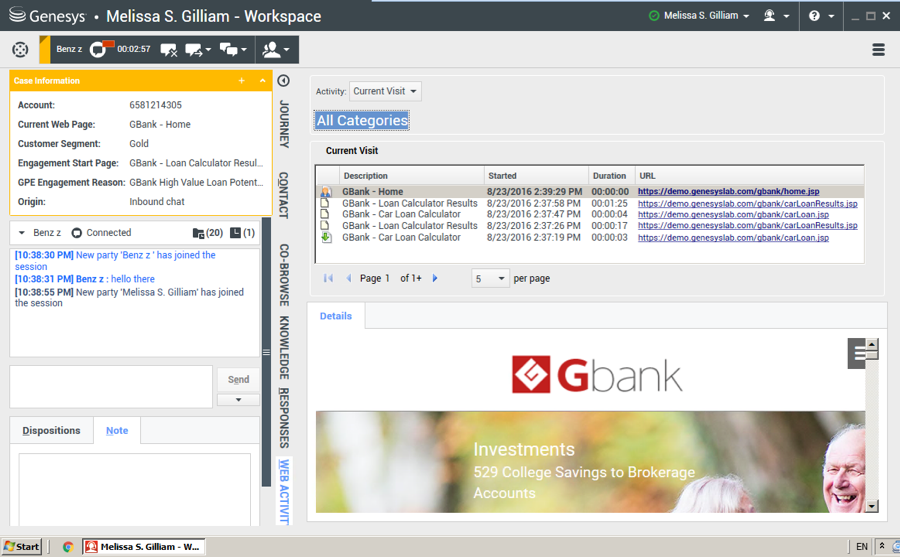Screen dimensions: 900x557
Task: Open the Activity Current Visit dropdown
Action: pos(385,91)
